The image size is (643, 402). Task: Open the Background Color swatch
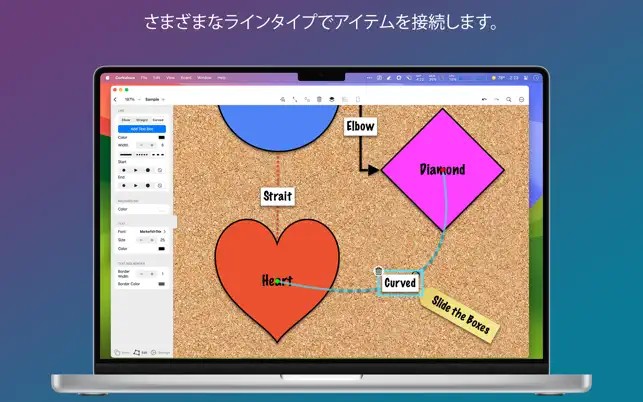click(x=162, y=209)
